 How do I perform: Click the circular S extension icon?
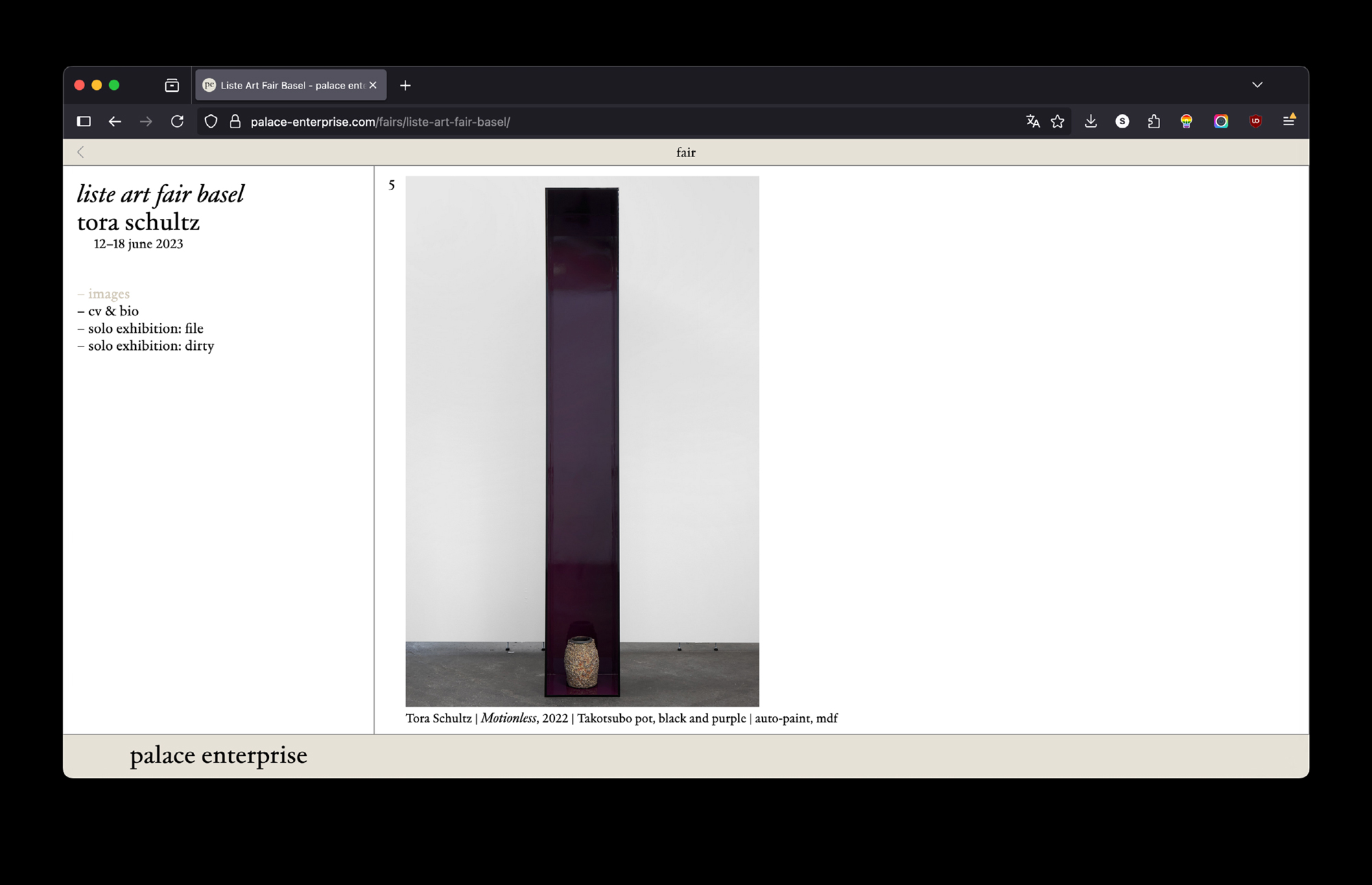(1122, 121)
